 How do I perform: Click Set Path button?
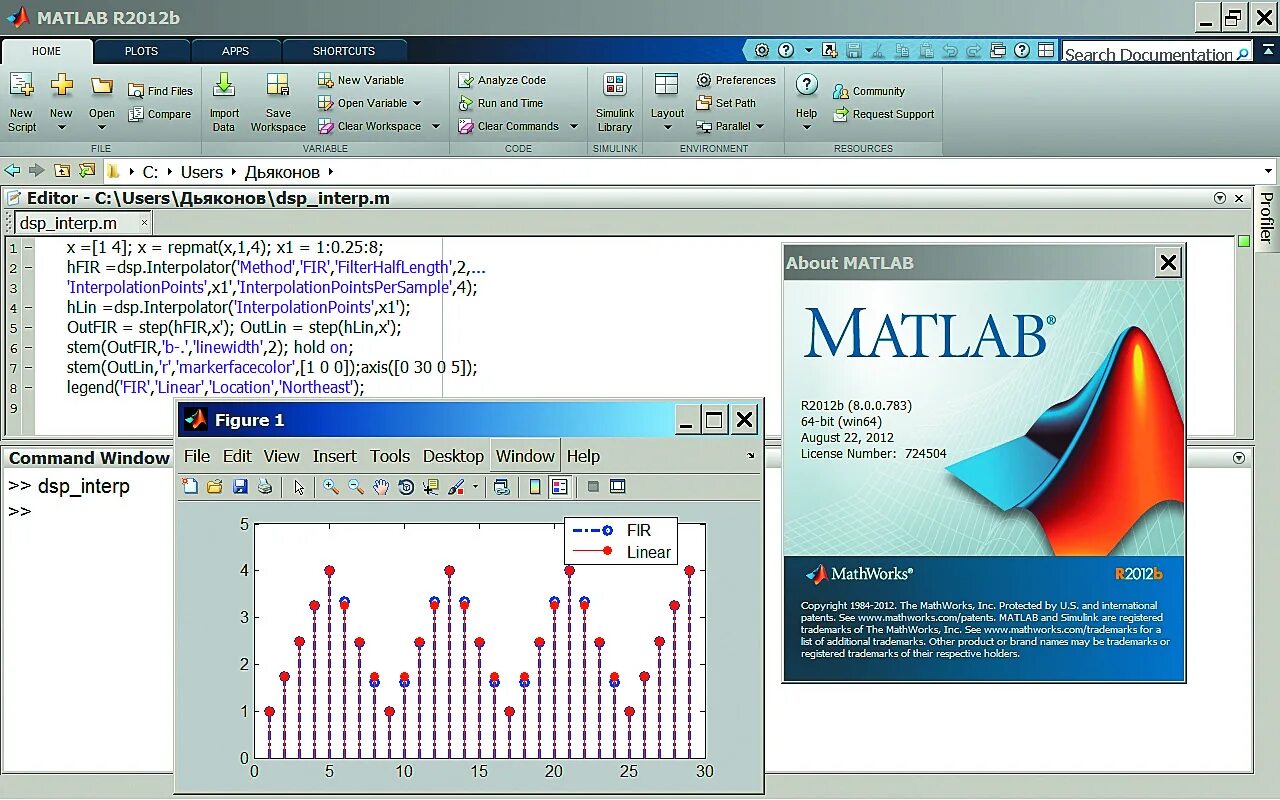726,103
